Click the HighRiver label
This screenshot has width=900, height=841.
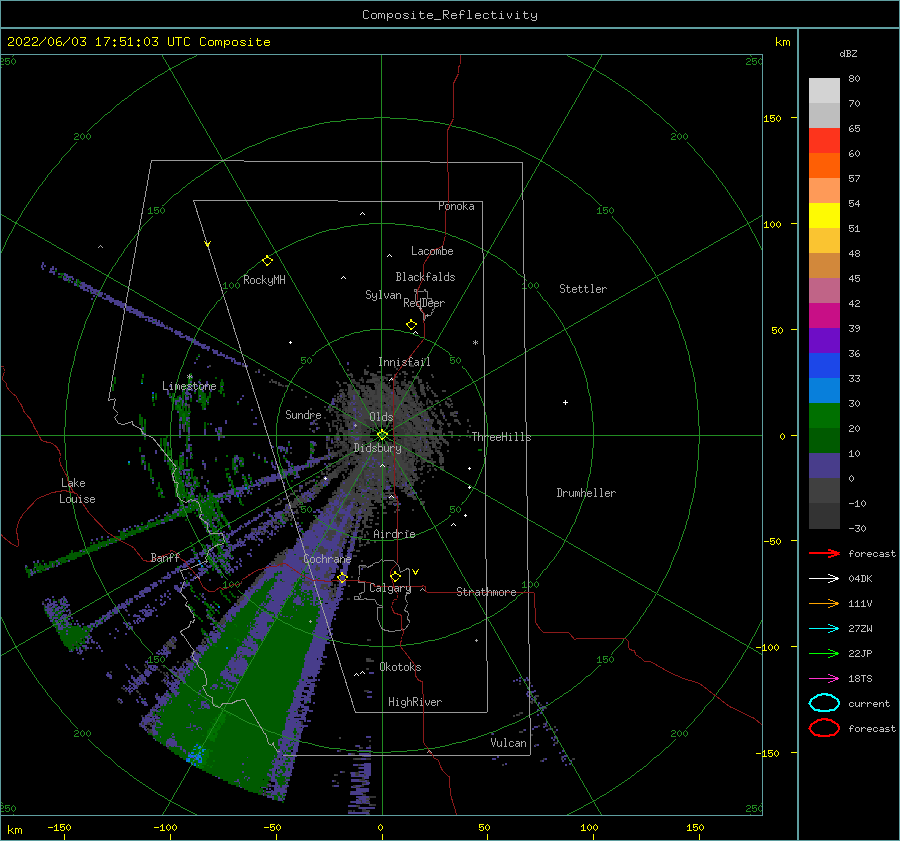pyautogui.click(x=415, y=702)
